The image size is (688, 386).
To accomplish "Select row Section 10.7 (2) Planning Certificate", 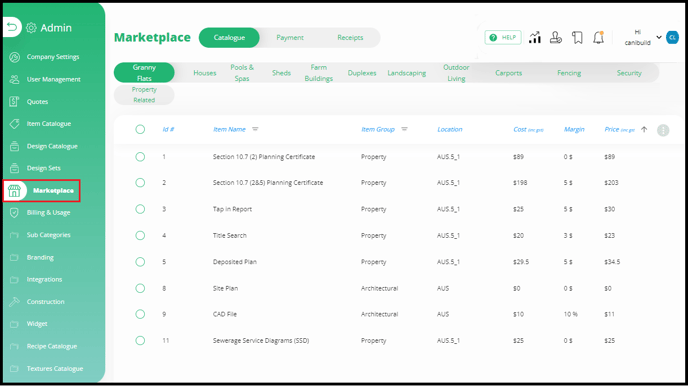I will tap(140, 157).
